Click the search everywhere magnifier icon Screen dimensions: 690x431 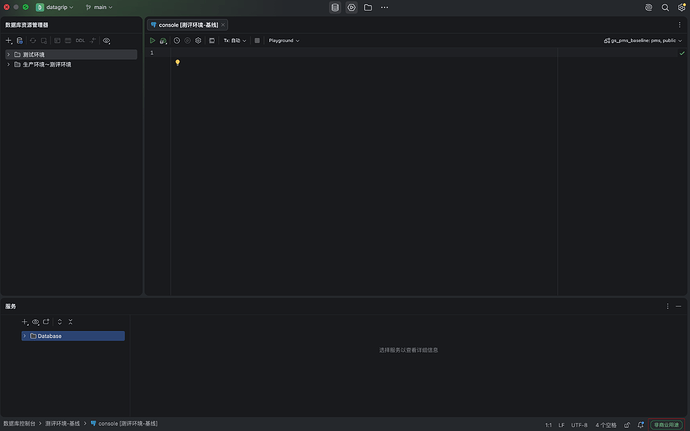tap(665, 7)
